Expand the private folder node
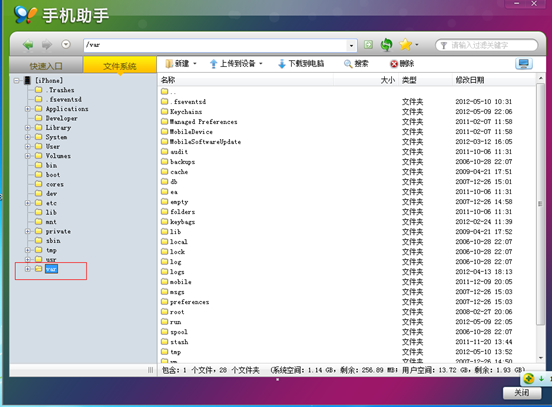 tap(28, 231)
